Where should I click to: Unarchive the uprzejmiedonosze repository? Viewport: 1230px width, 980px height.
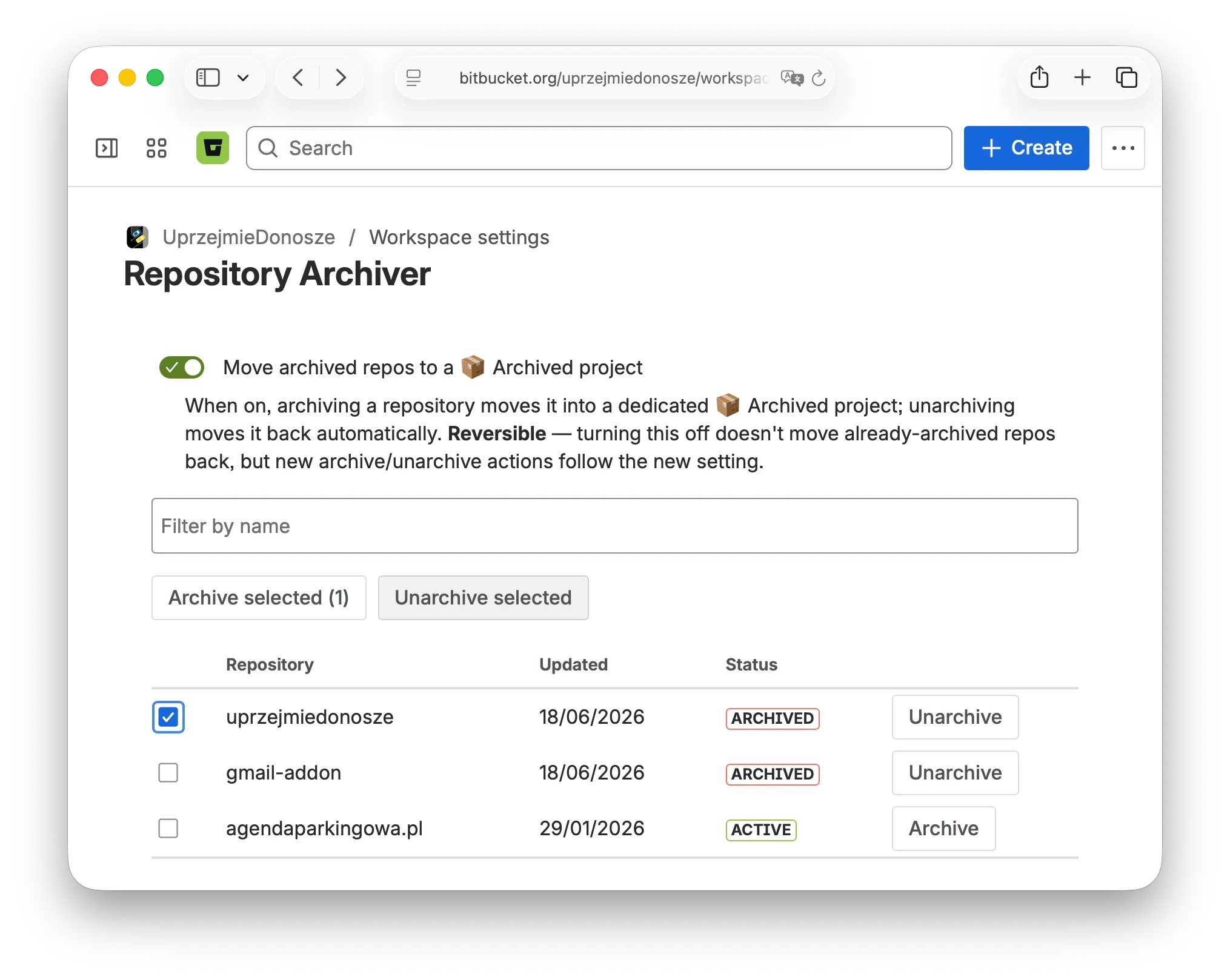click(x=955, y=717)
